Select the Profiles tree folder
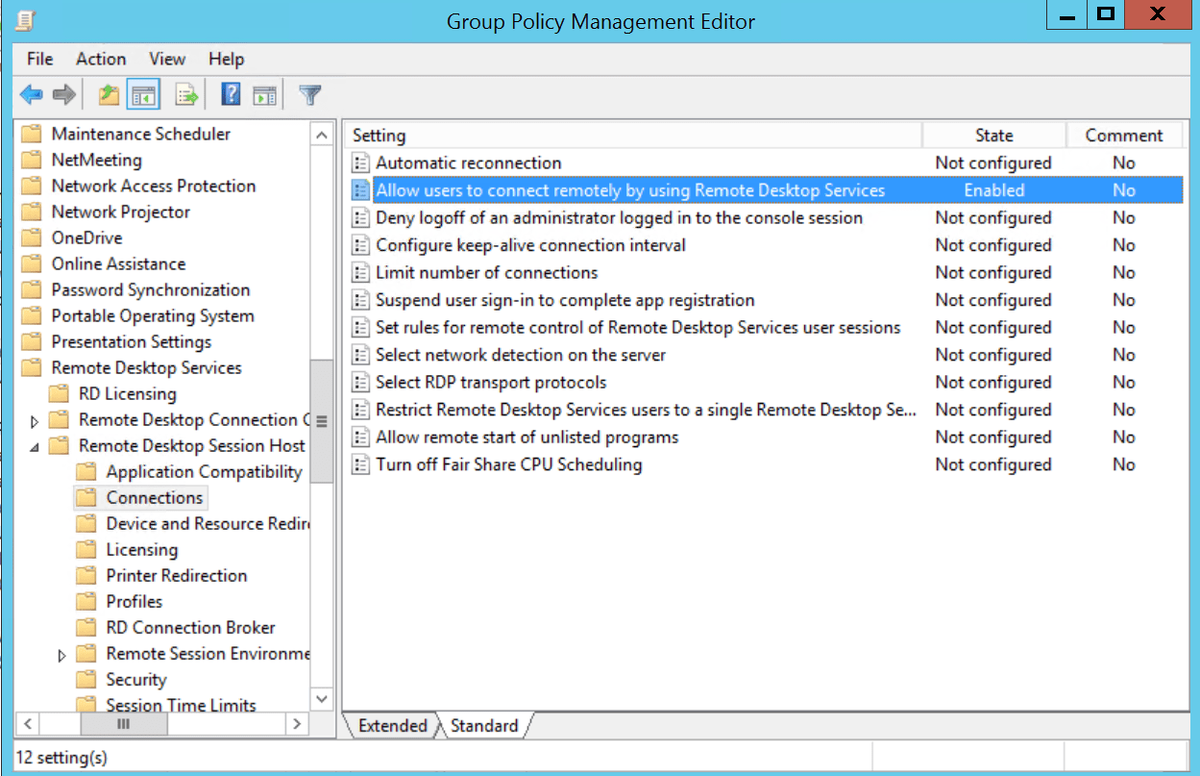Image resolution: width=1200 pixels, height=776 pixels. tap(134, 602)
